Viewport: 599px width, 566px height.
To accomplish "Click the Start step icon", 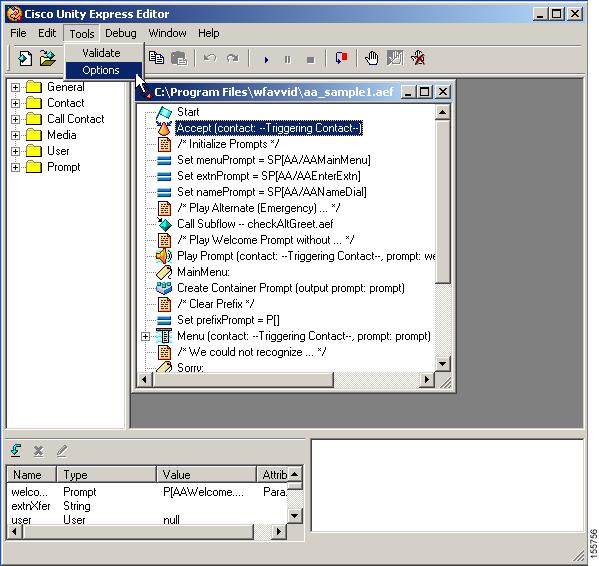I will pos(164,112).
